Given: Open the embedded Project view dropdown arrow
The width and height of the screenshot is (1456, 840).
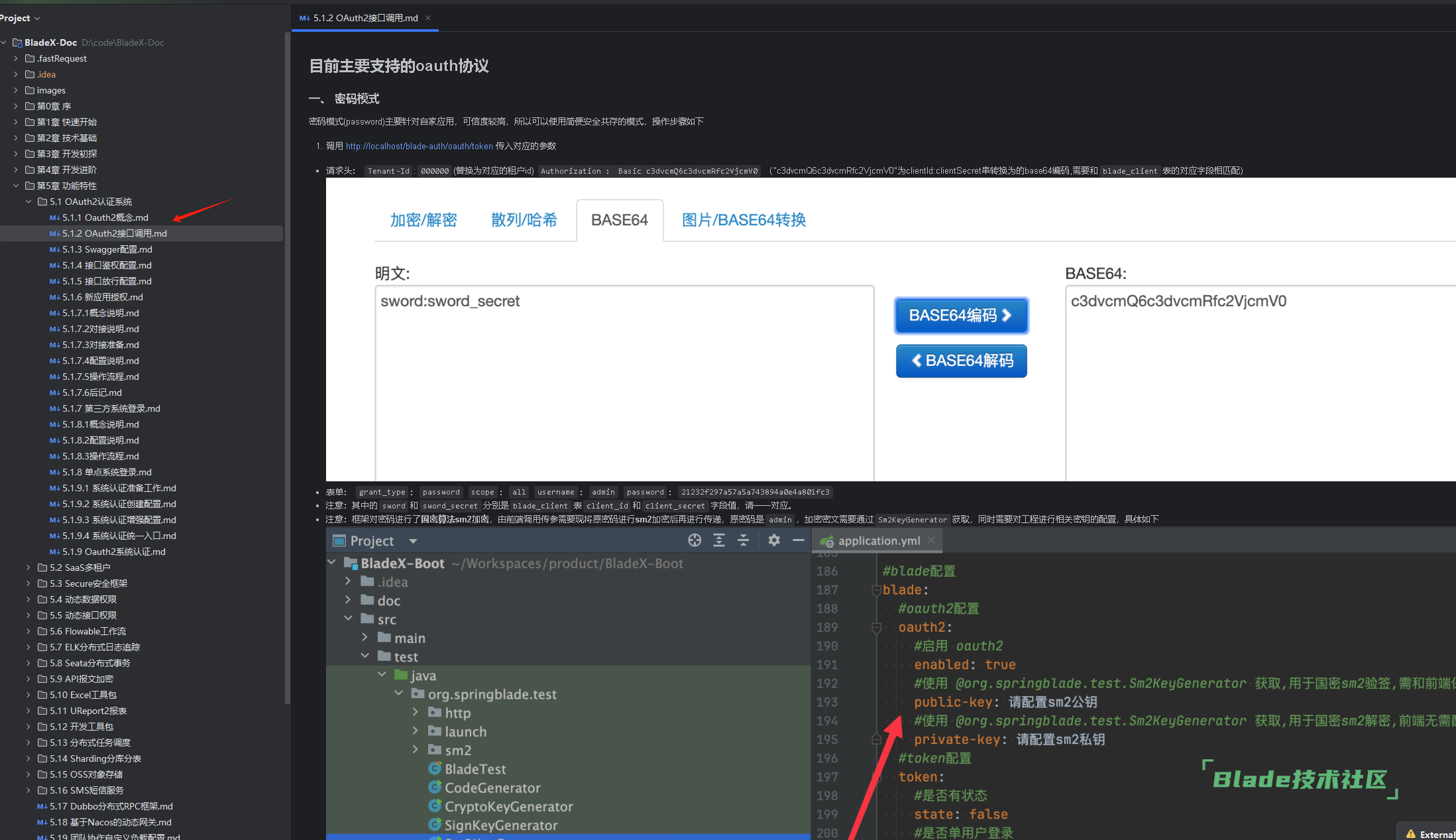Looking at the screenshot, I should point(413,541).
